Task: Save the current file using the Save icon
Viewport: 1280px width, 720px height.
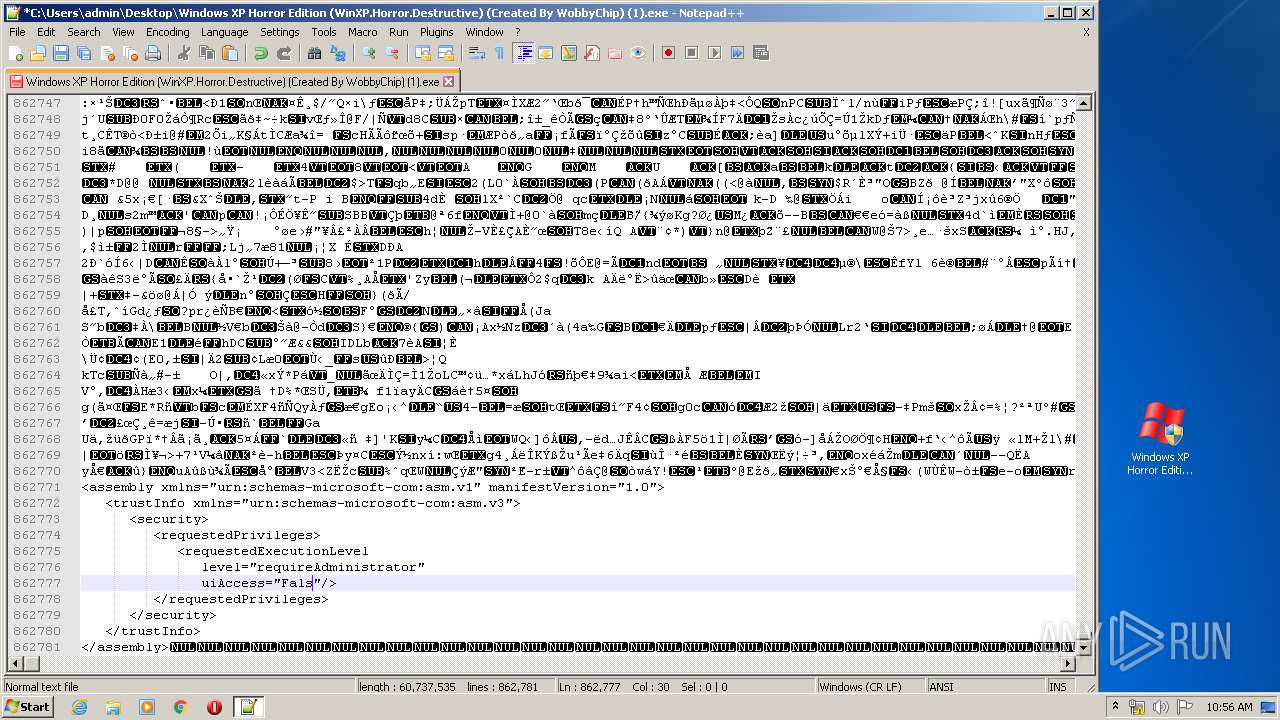Action: [60, 53]
